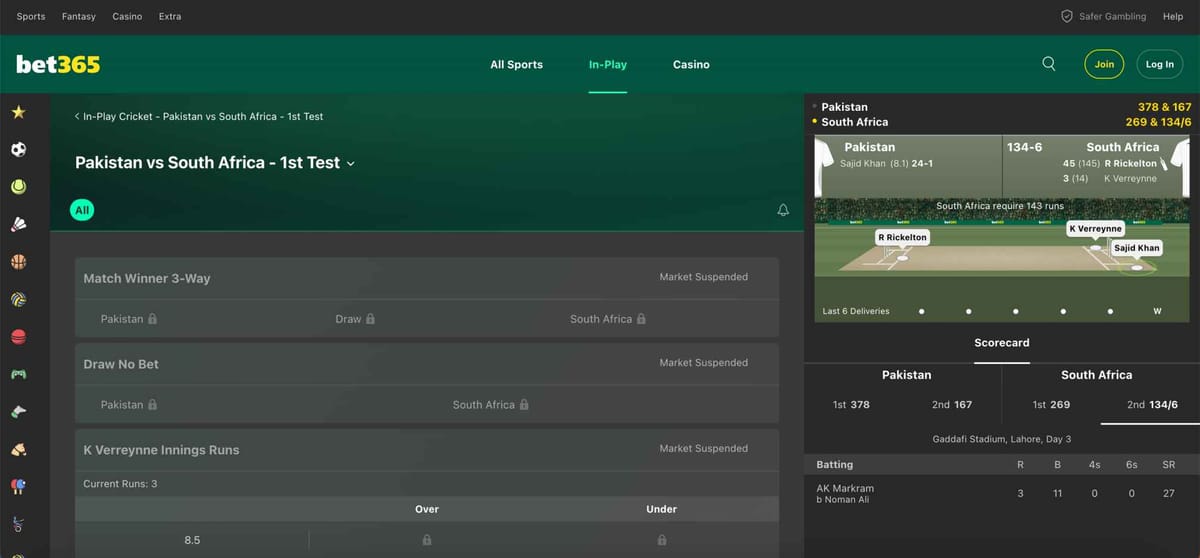This screenshot has height=558, width=1200.
Task: Expand the match title dropdown chevron
Action: pyautogui.click(x=350, y=163)
